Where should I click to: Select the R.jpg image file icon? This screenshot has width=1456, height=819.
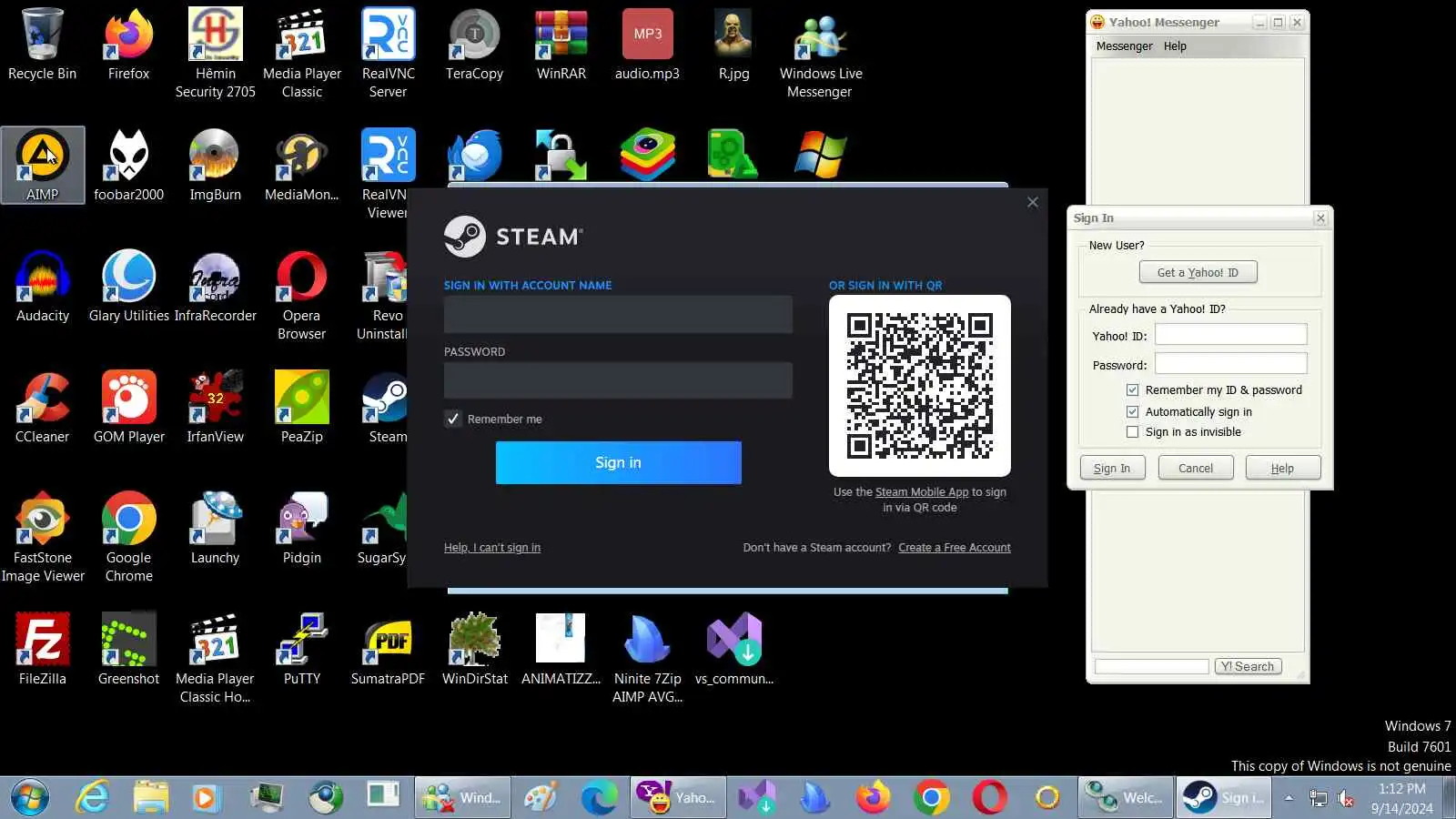pos(733,45)
